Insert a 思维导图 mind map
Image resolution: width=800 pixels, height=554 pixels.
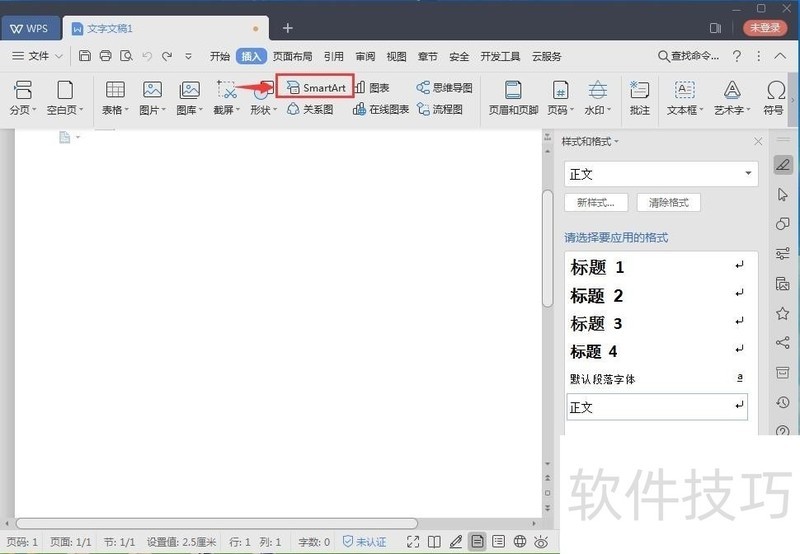tap(445, 88)
